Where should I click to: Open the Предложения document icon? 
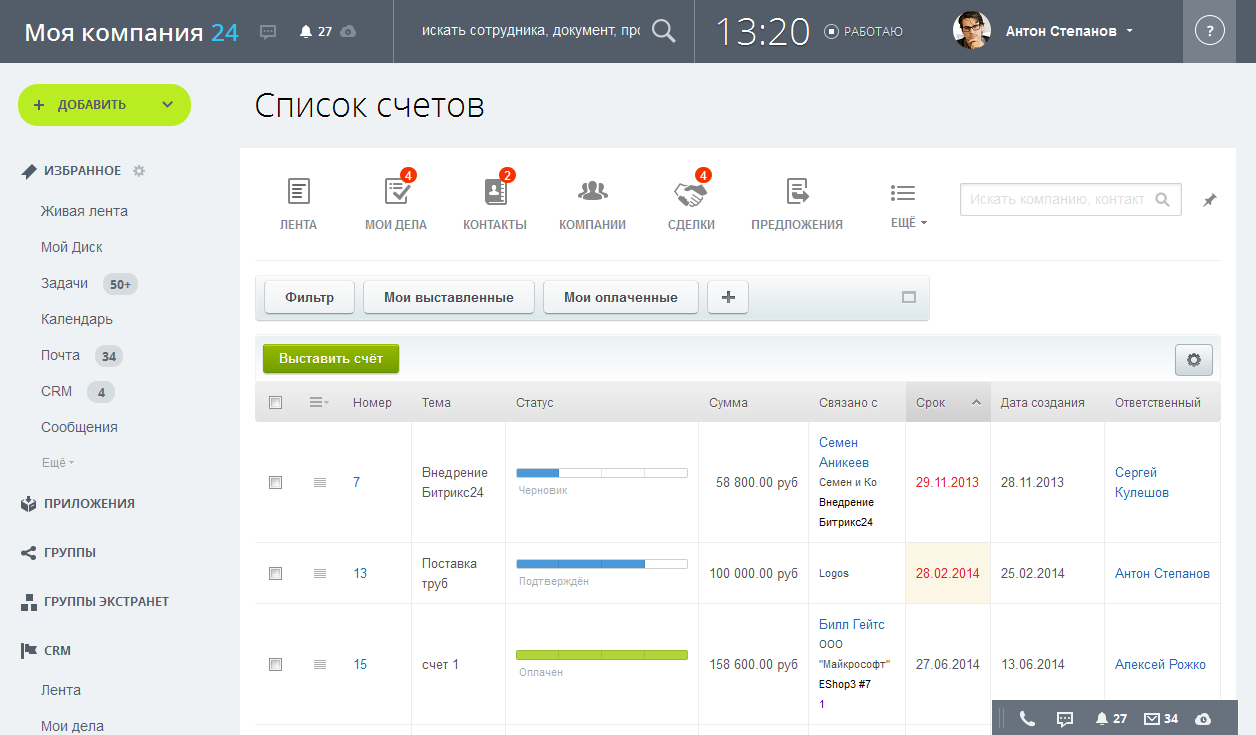click(x=797, y=192)
